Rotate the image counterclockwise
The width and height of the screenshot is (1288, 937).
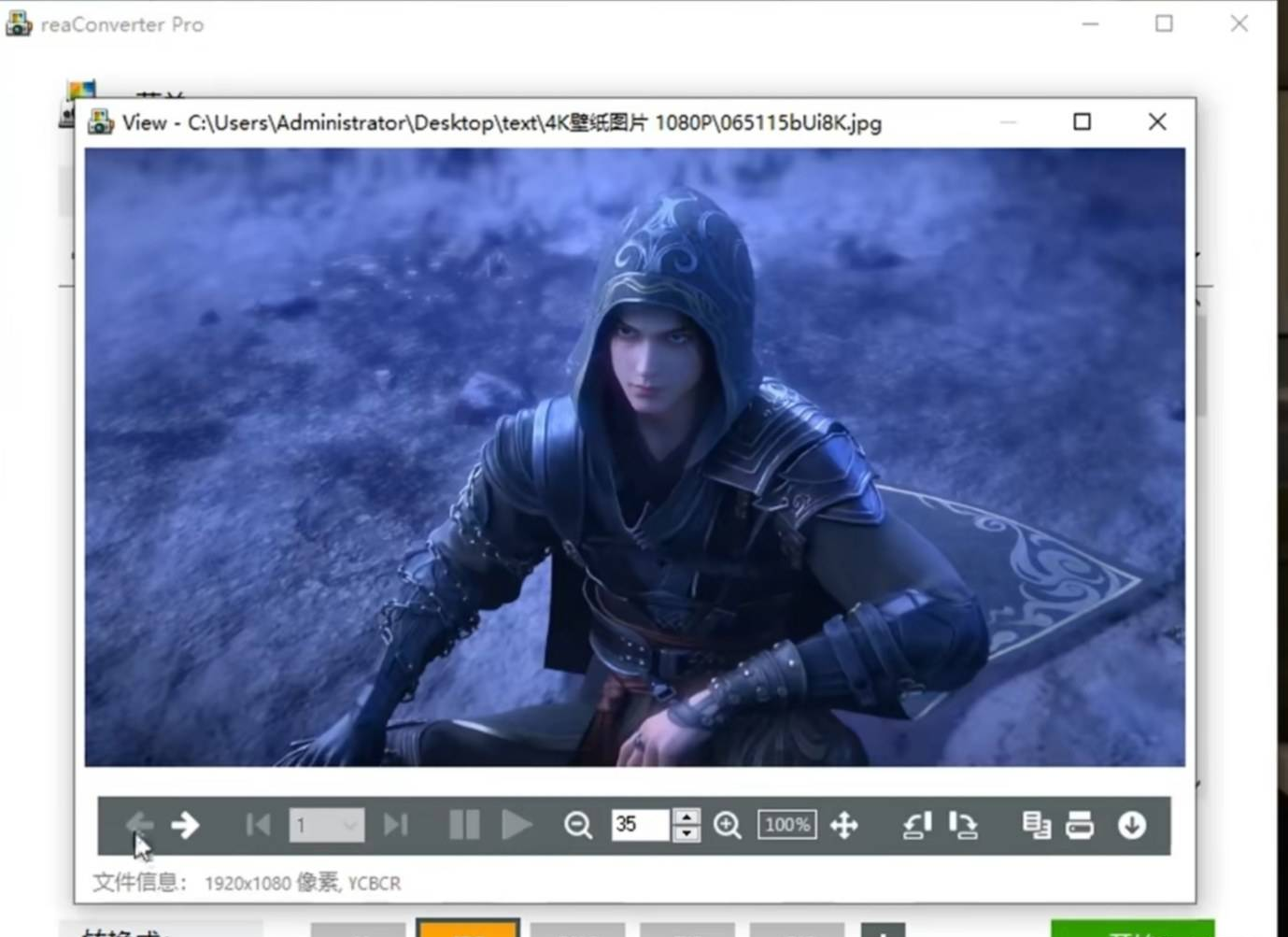[x=916, y=826]
